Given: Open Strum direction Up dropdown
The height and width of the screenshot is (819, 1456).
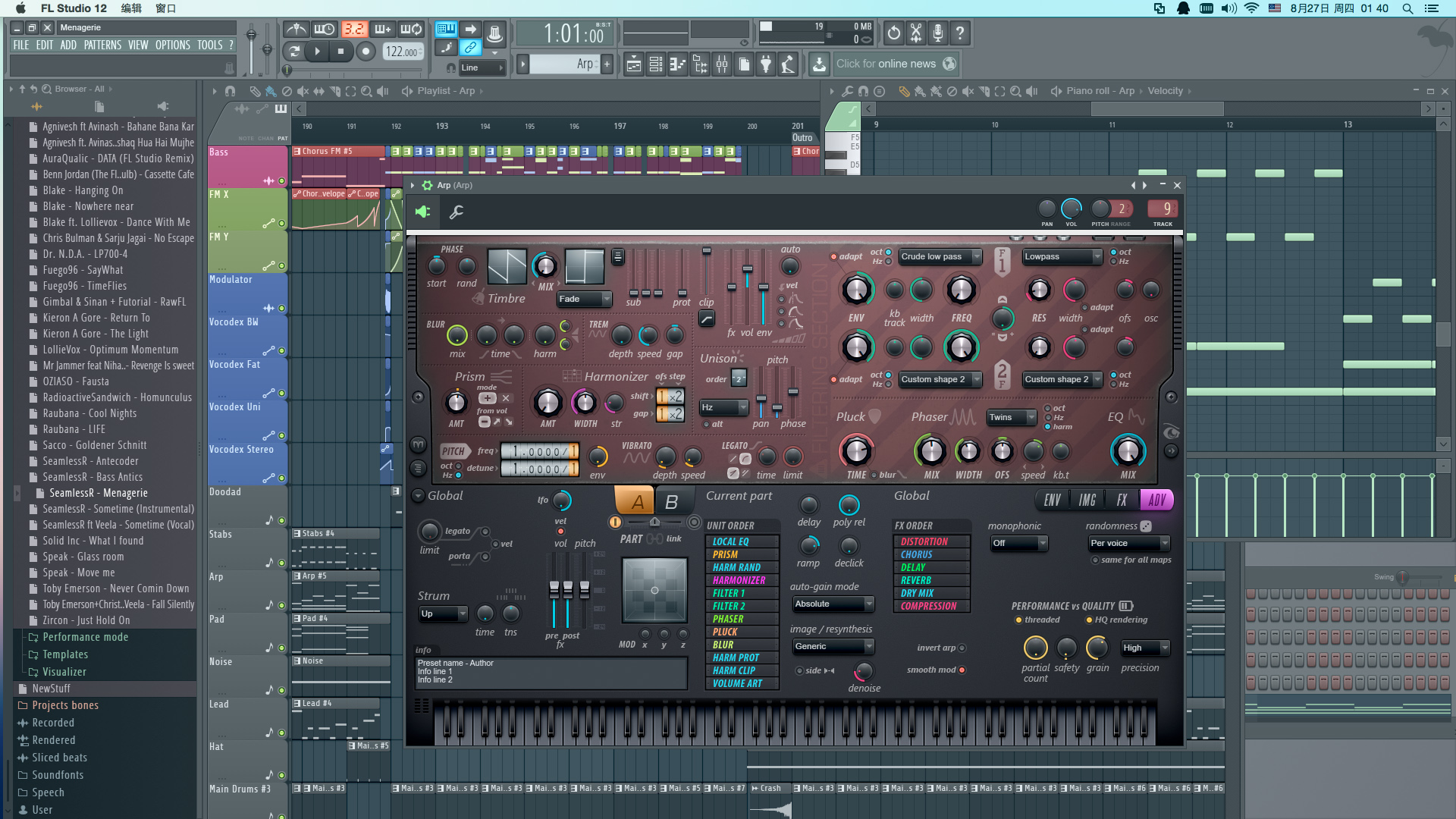Looking at the screenshot, I should point(443,614).
